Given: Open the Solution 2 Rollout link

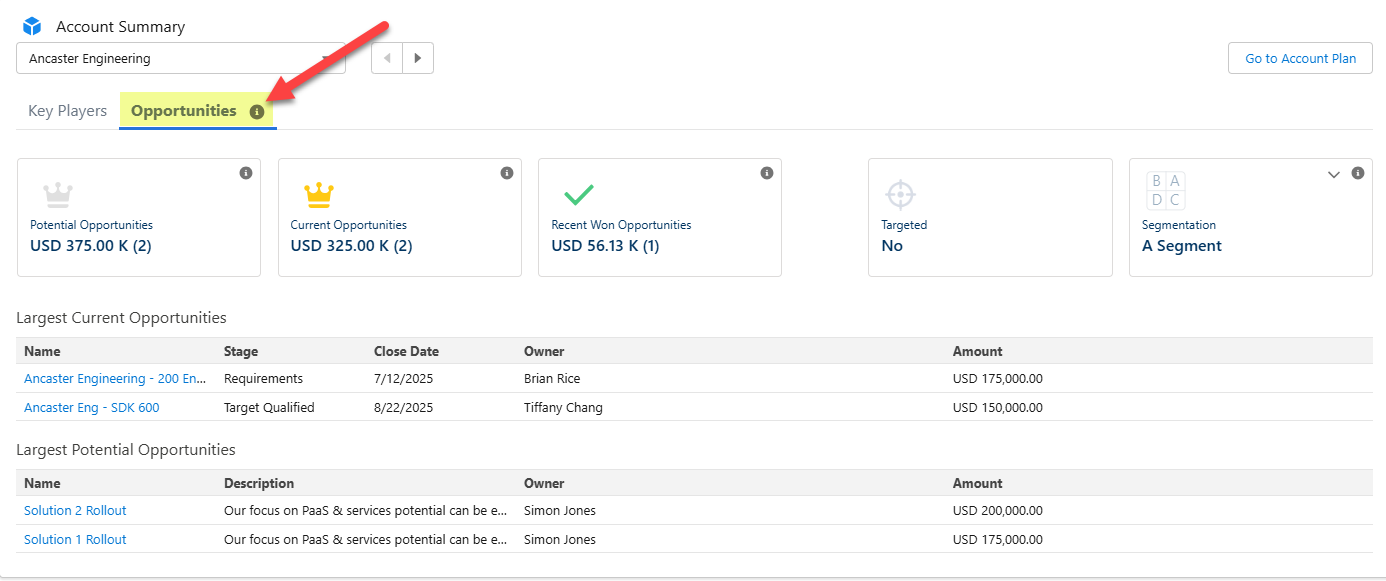Looking at the screenshot, I should point(75,510).
